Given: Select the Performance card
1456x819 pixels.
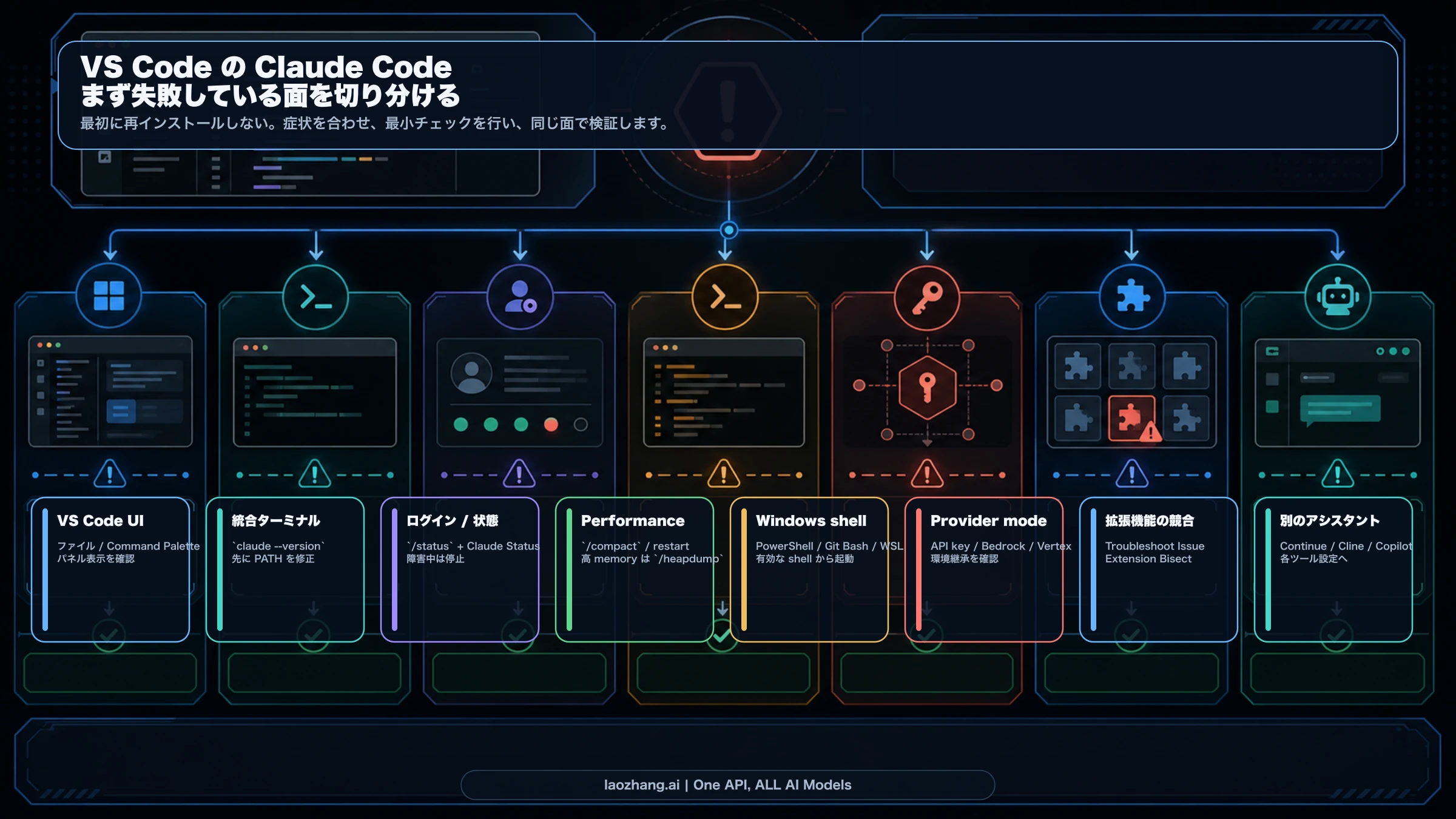Looking at the screenshot, I should click(x=635, y=569).
